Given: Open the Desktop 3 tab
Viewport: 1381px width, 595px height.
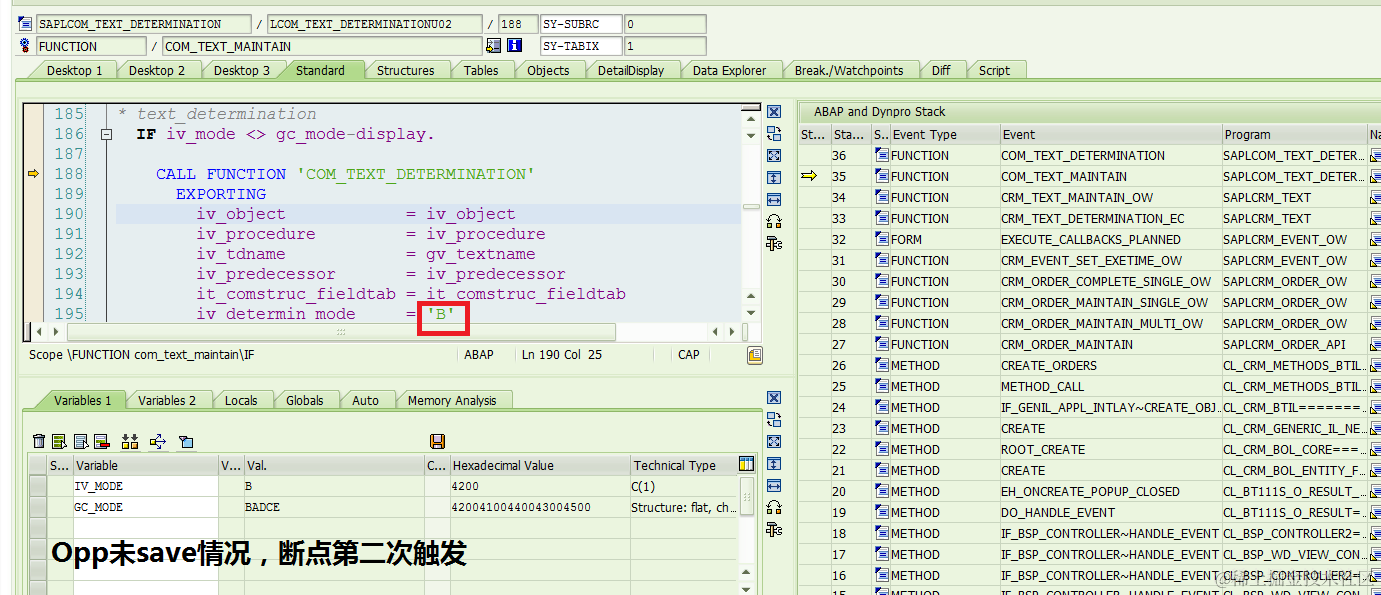Looking at the screenshot, I should click(242, 70).
